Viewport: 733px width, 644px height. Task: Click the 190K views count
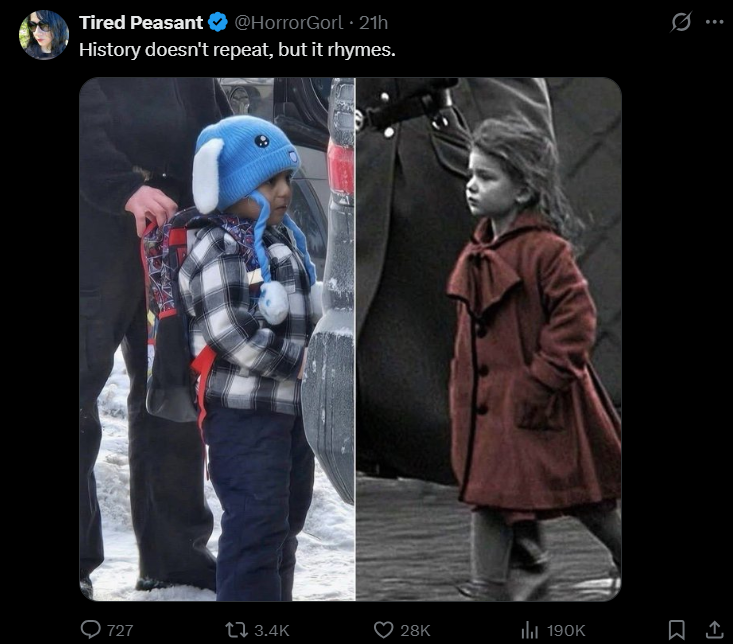[566, 630]
